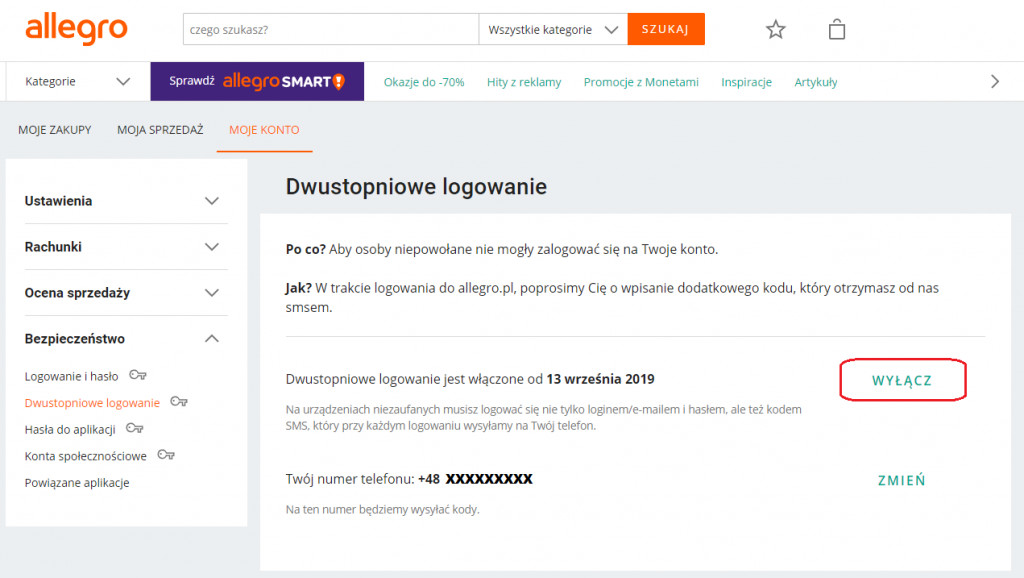
Task: Click key icon beside Logowanie i hasło
Action: click(136, 376)
